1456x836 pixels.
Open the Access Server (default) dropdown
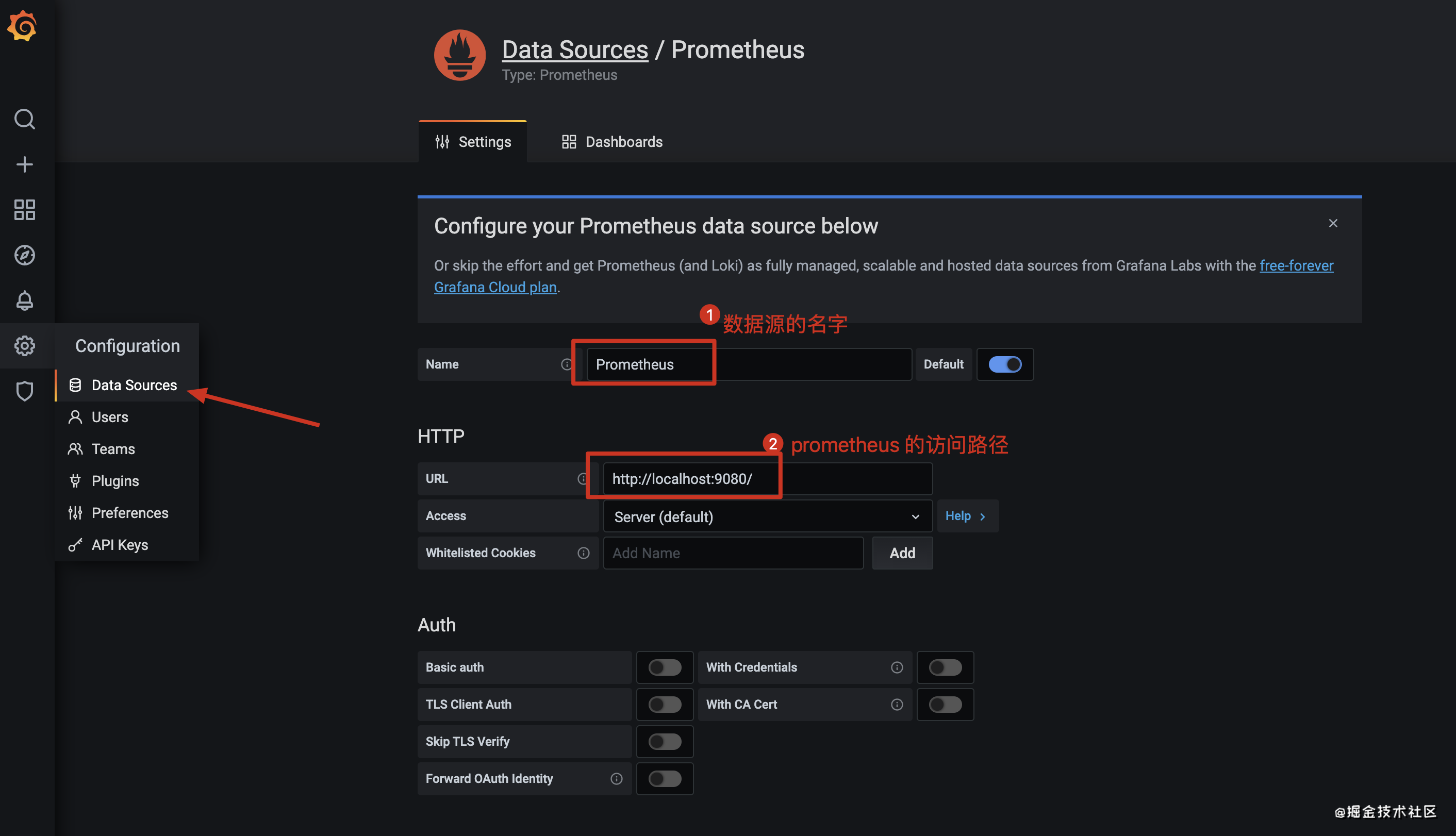767,517
